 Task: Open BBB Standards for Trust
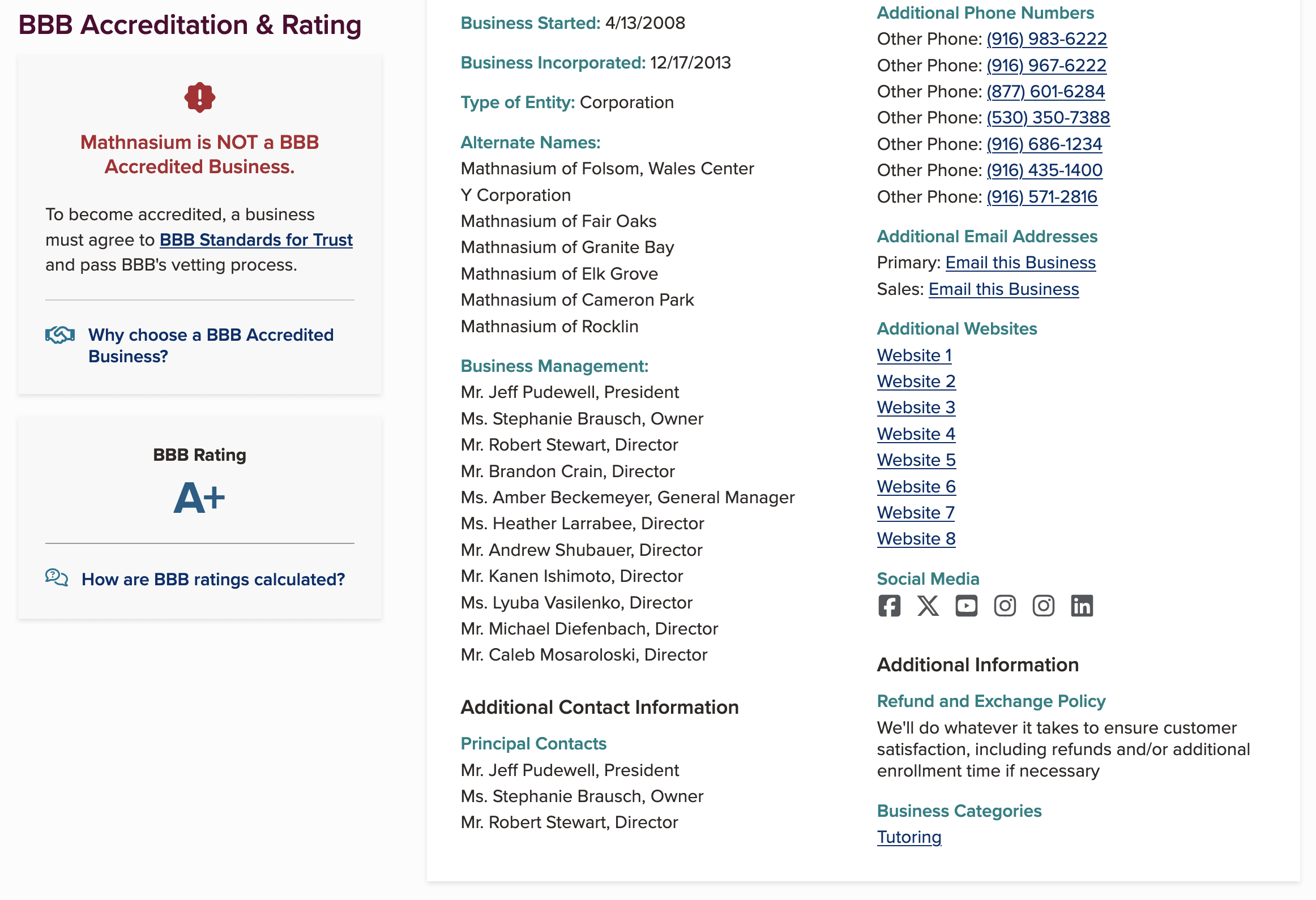256,240
